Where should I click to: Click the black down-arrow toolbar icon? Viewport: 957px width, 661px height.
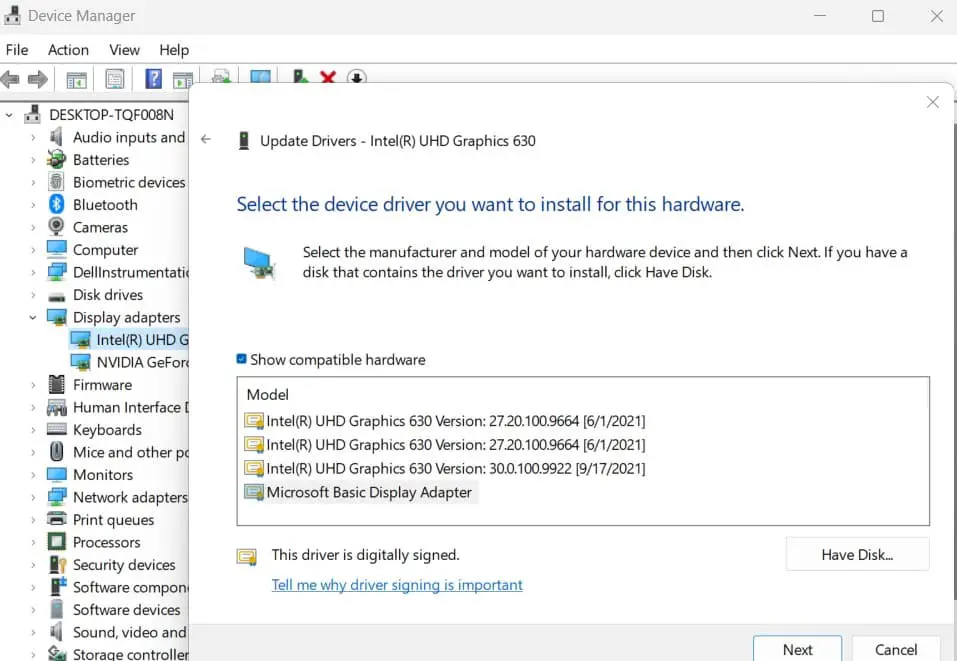pyautogui.click(x=356, y=78)
